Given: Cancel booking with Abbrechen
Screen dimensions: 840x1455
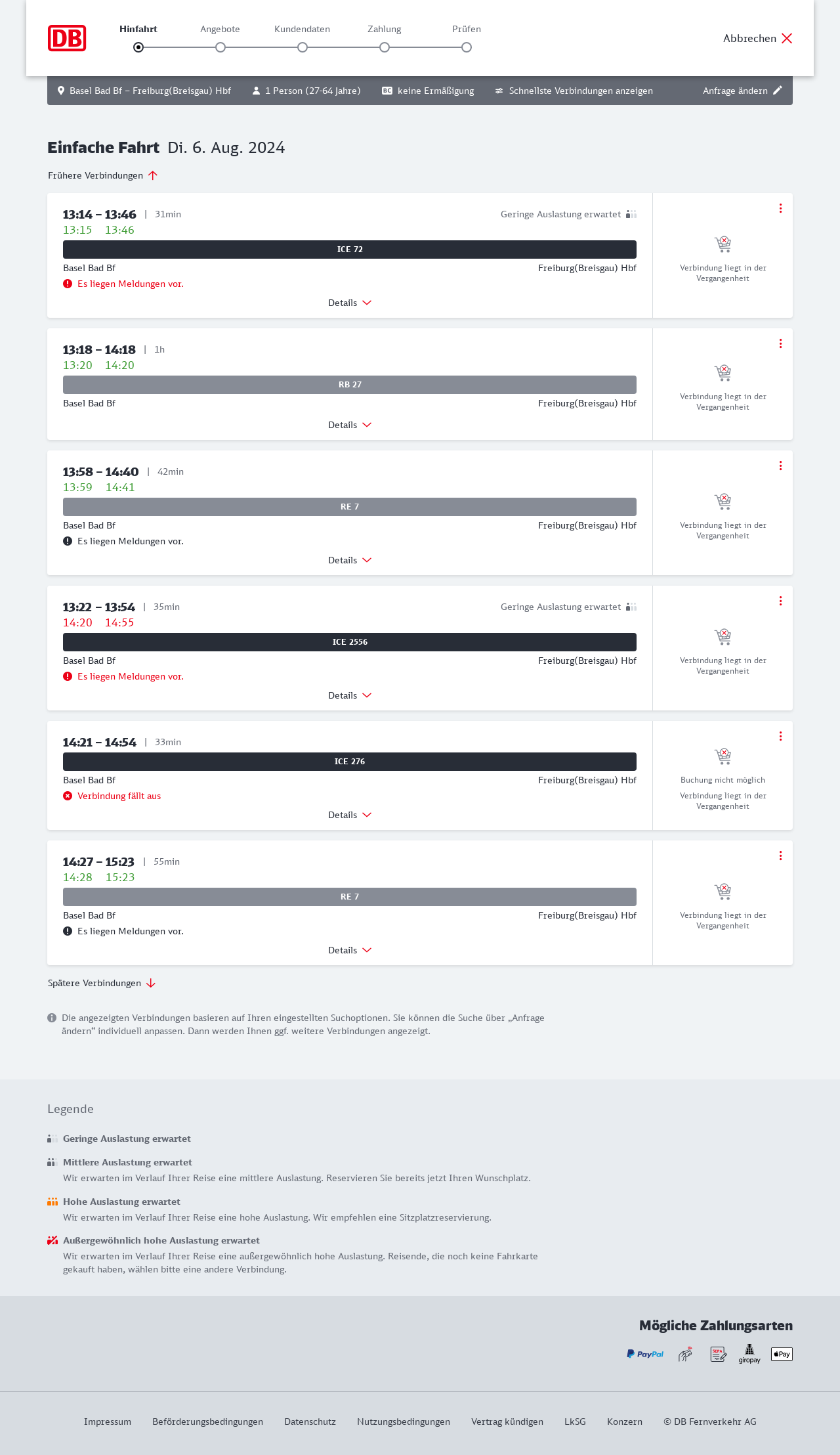Looking at the screenshot, I should click(758, 38).
